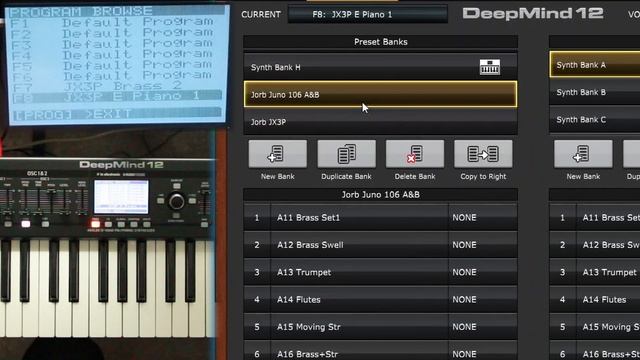Click the Delete Bank icon
This screenshot has height=360, width=640.
coord(415,154)
